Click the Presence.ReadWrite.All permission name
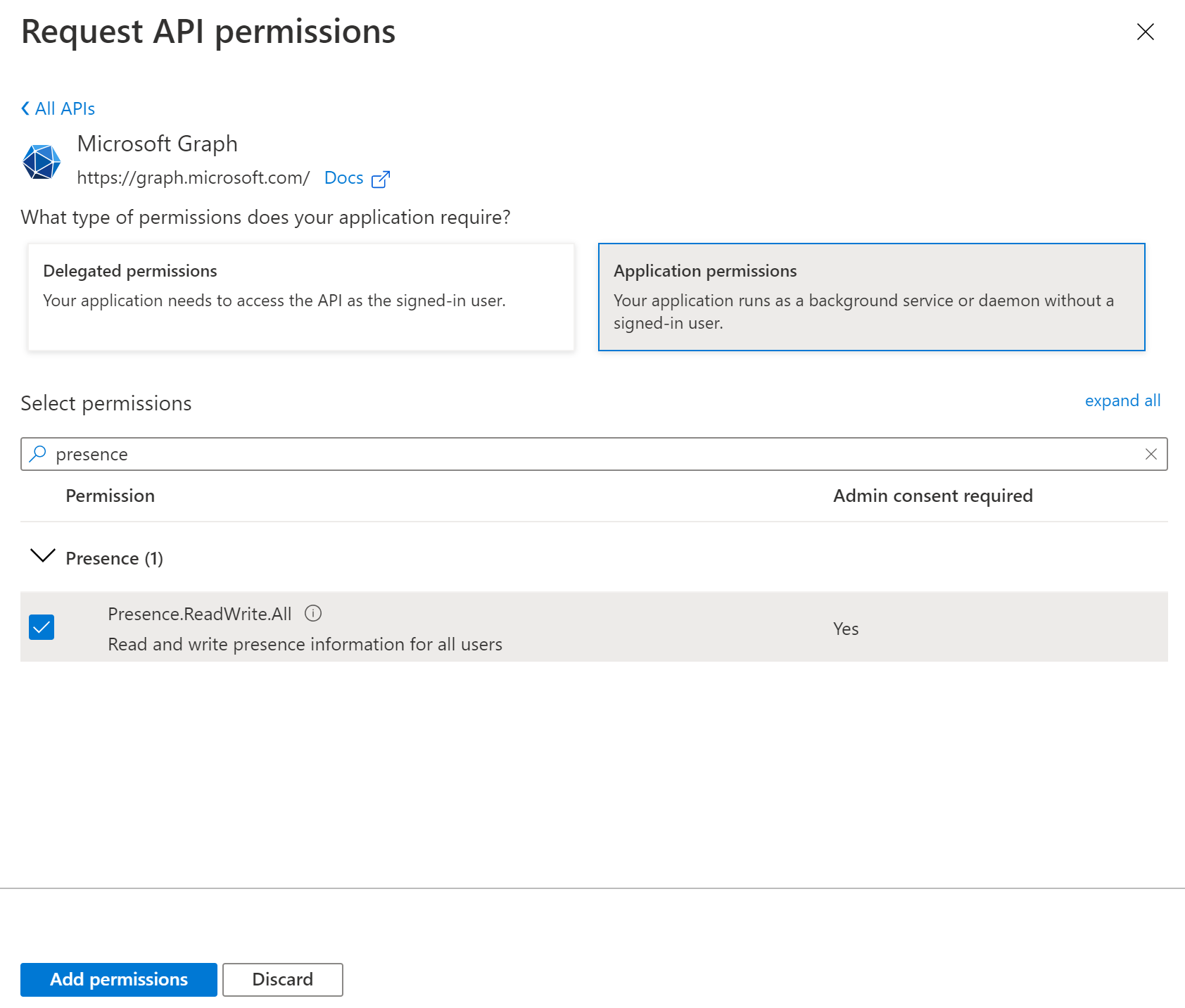The height and width of the screenshot is (1008, 1185). 200,614
